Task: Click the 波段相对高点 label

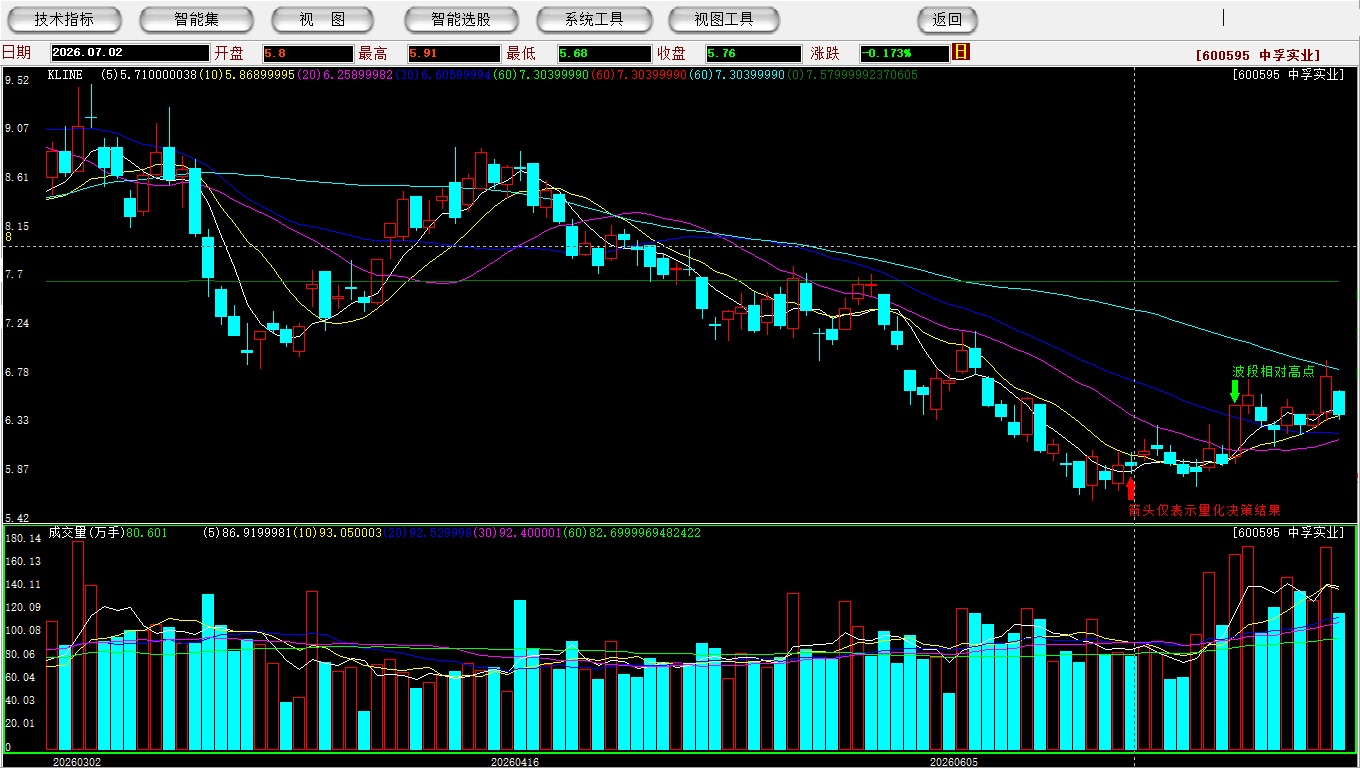Action: click(1273, 371)
